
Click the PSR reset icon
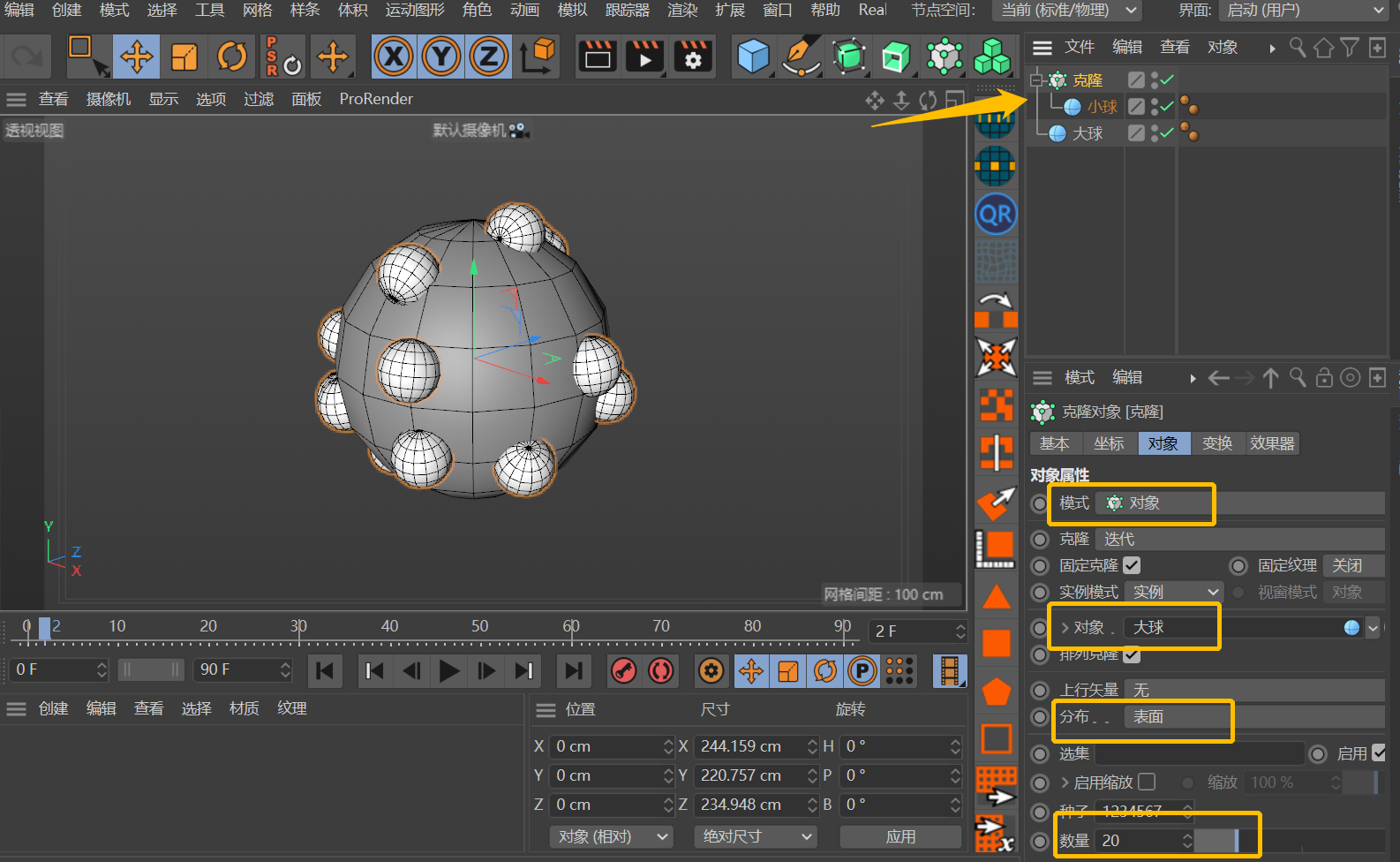(x=282, y=57)
